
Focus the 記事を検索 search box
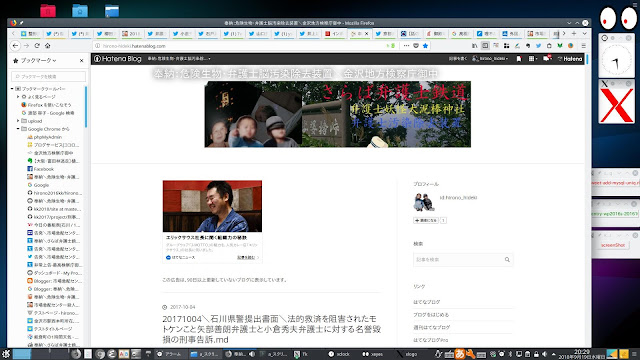point(458,260)
